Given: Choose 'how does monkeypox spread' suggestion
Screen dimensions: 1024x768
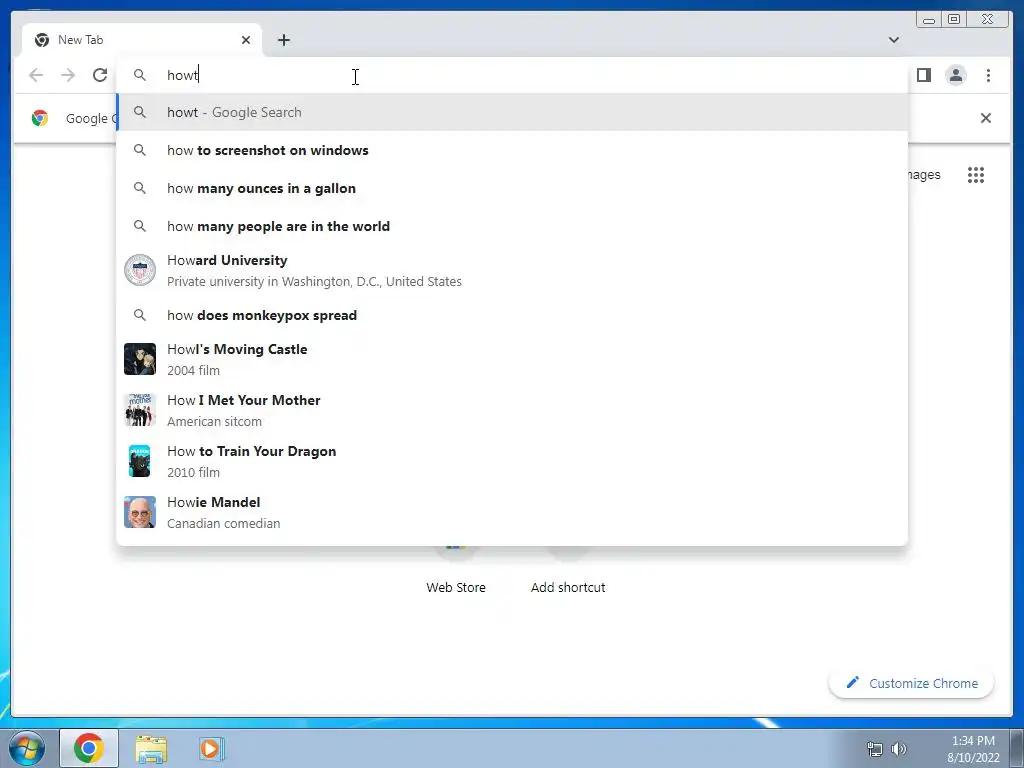Looking at the screenshot, I should [x=512, y=315].
